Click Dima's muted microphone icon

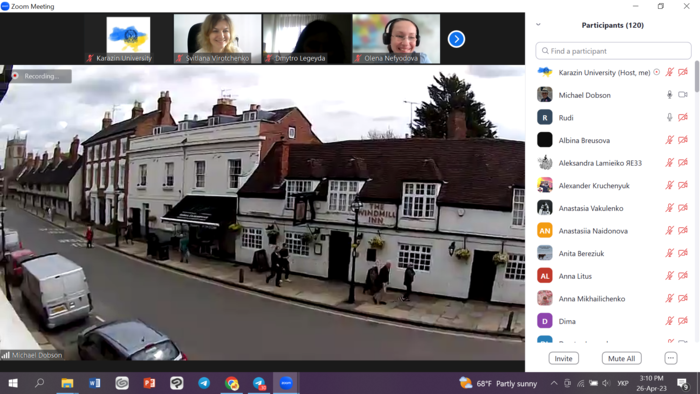[x=669, y=321]
